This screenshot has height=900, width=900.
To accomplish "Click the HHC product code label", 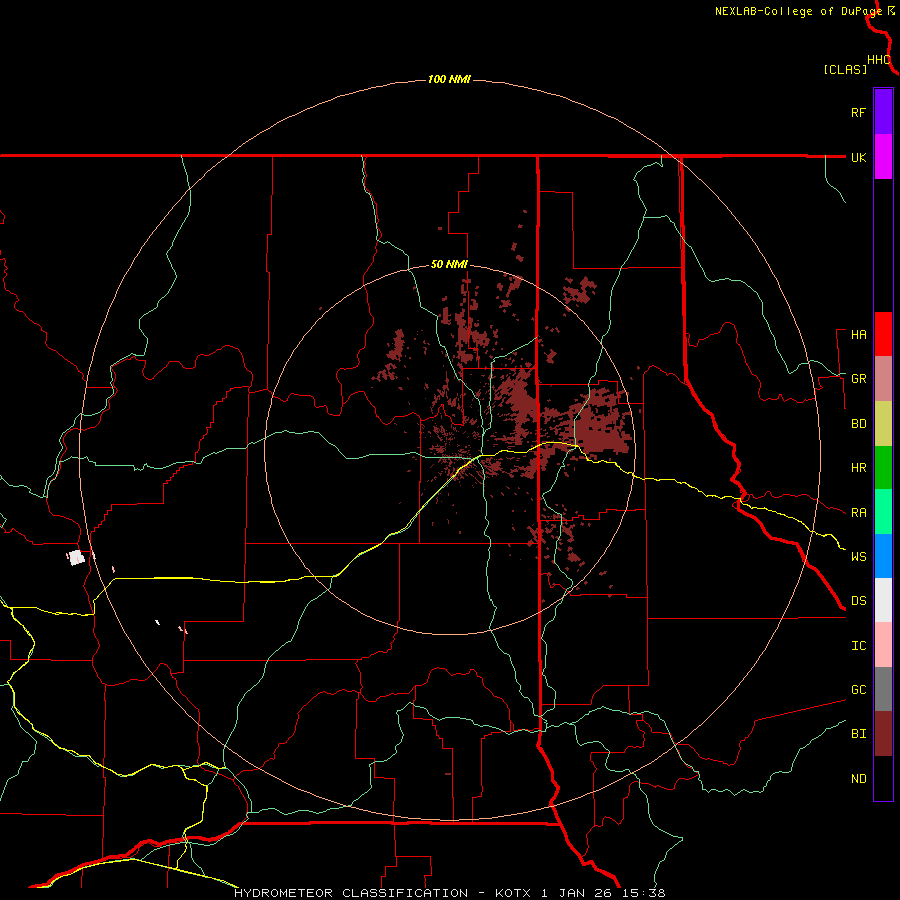I will point(878,60).
